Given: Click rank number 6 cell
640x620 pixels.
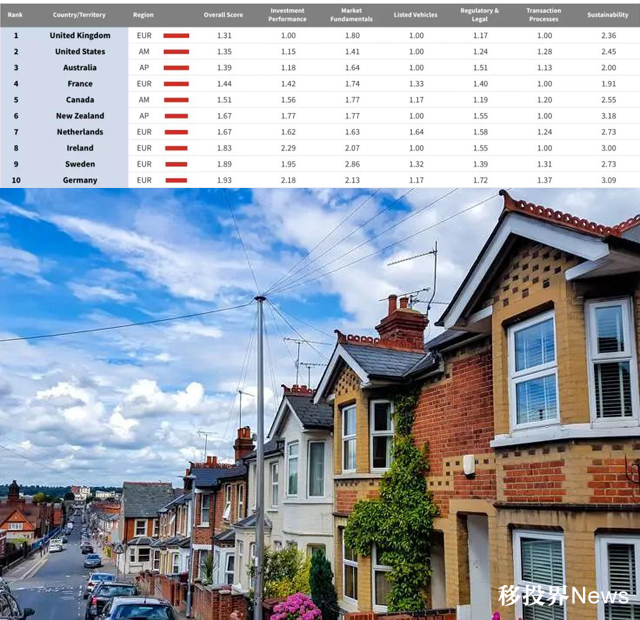Looking at the screenshot, I should coord(16,116).
